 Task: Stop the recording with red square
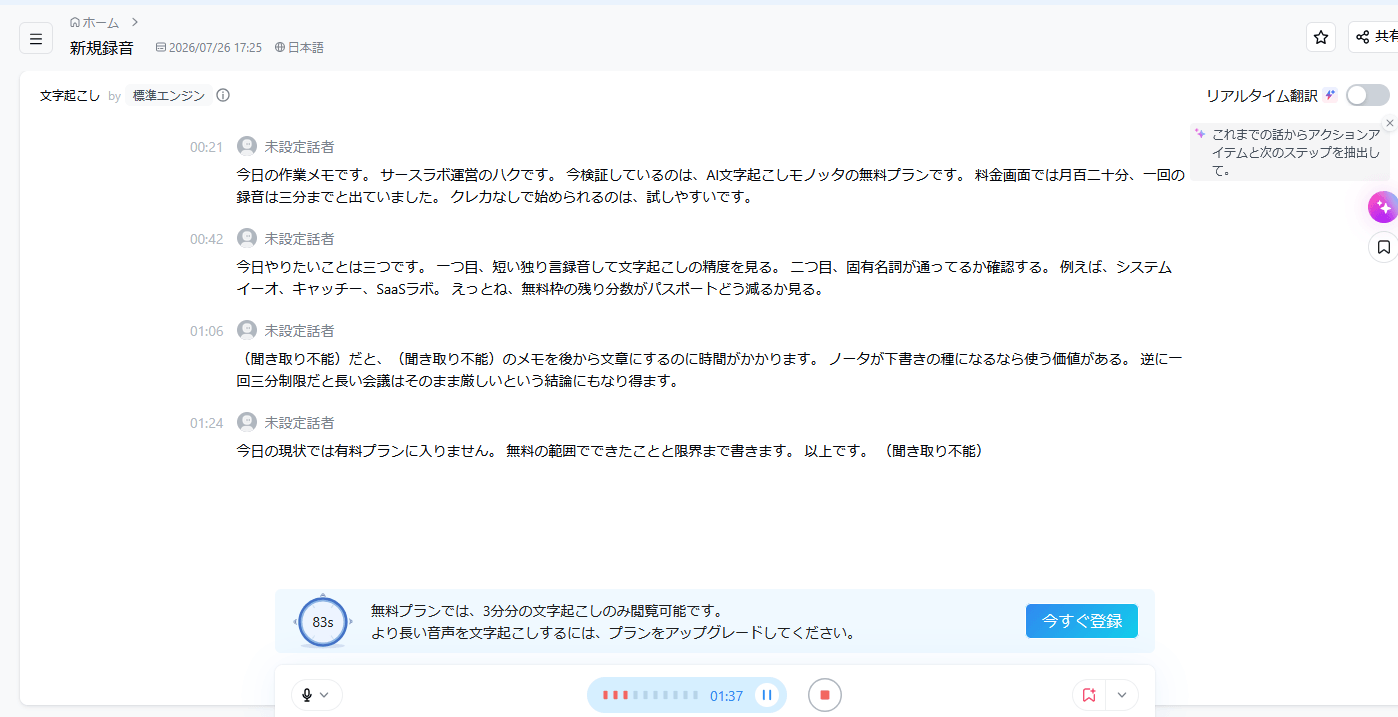(x=825, y=695)
